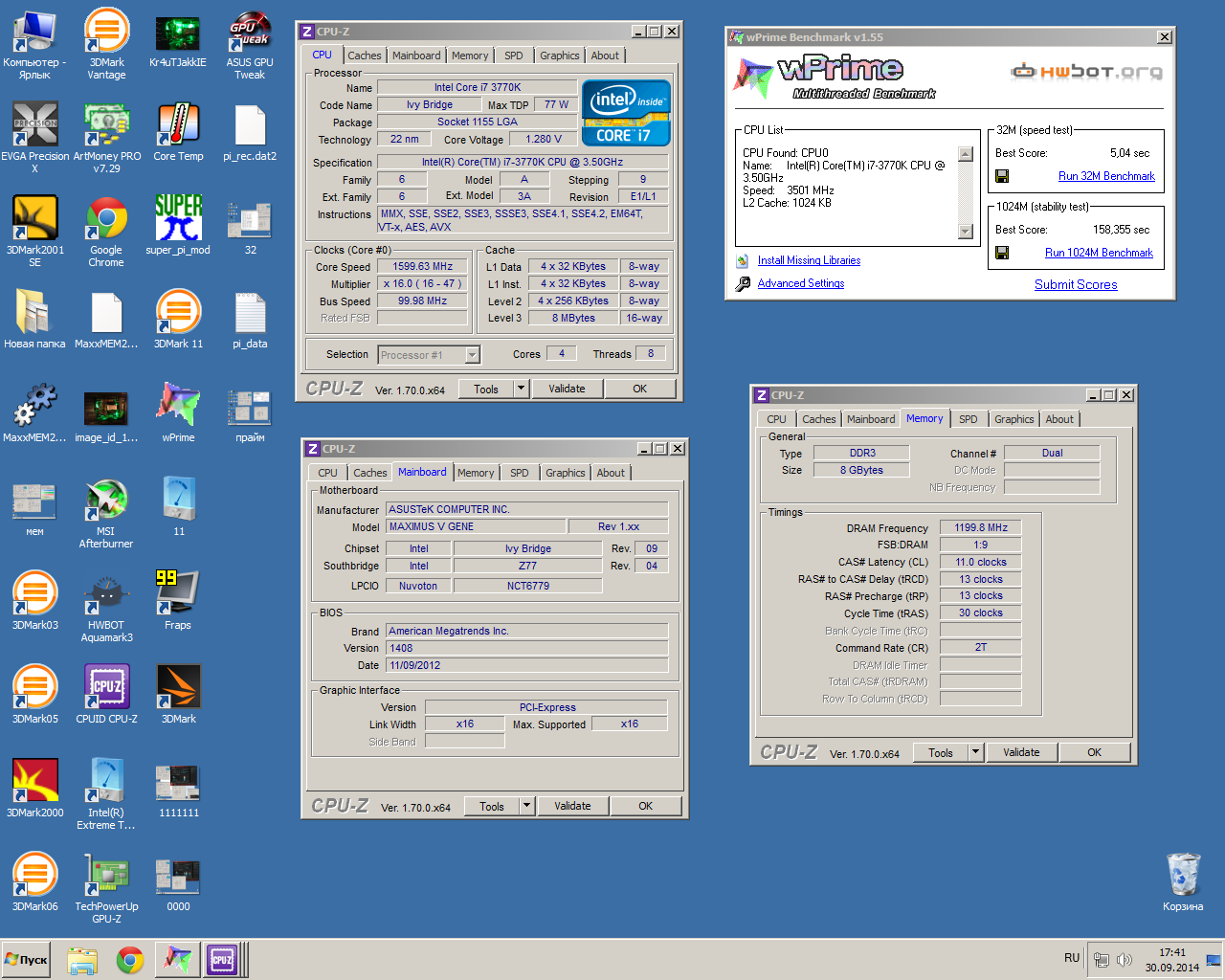Screen dimensions: 1225x980
Task: Open Core Temp desktop icon
Action: pos(178,132)
